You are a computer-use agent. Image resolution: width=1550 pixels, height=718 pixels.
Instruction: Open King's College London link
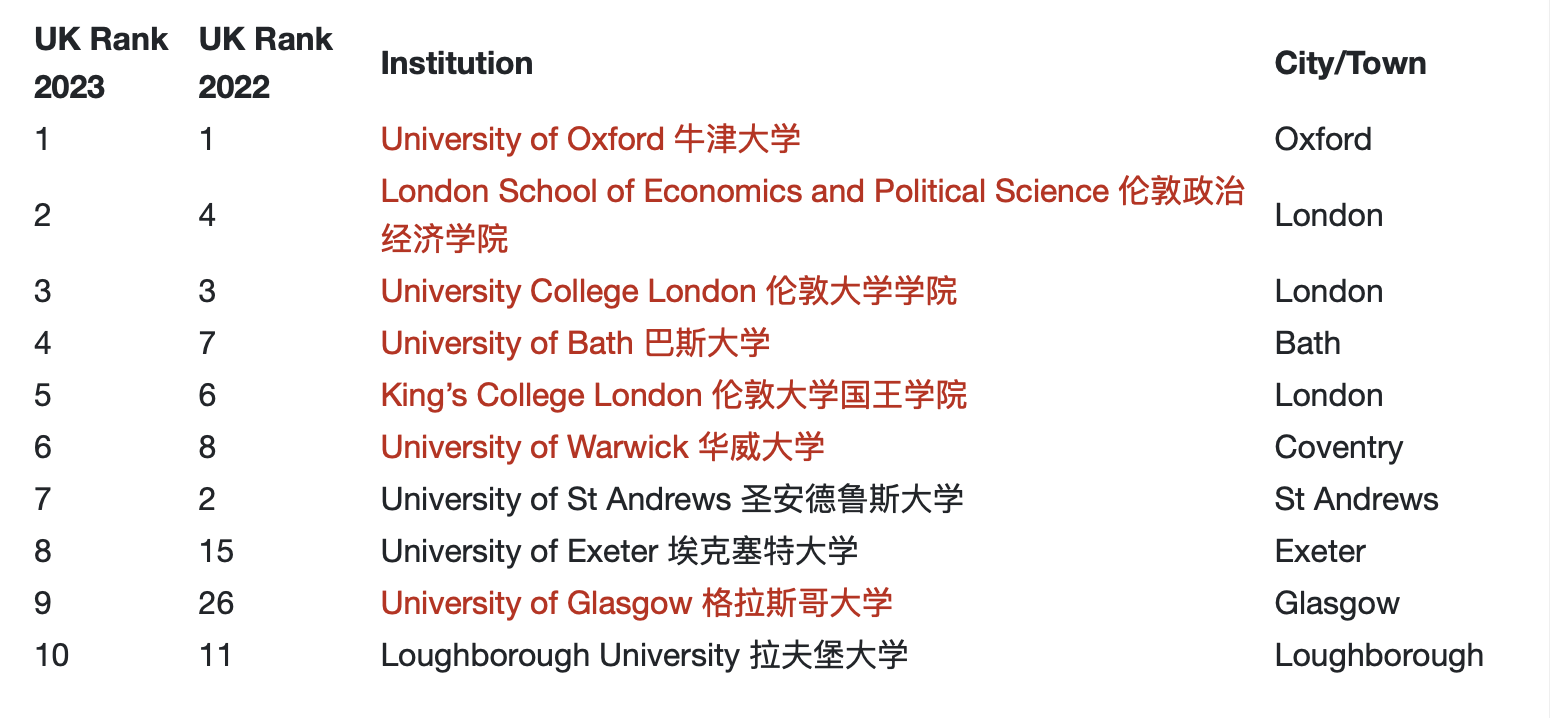tap(673, 395)
